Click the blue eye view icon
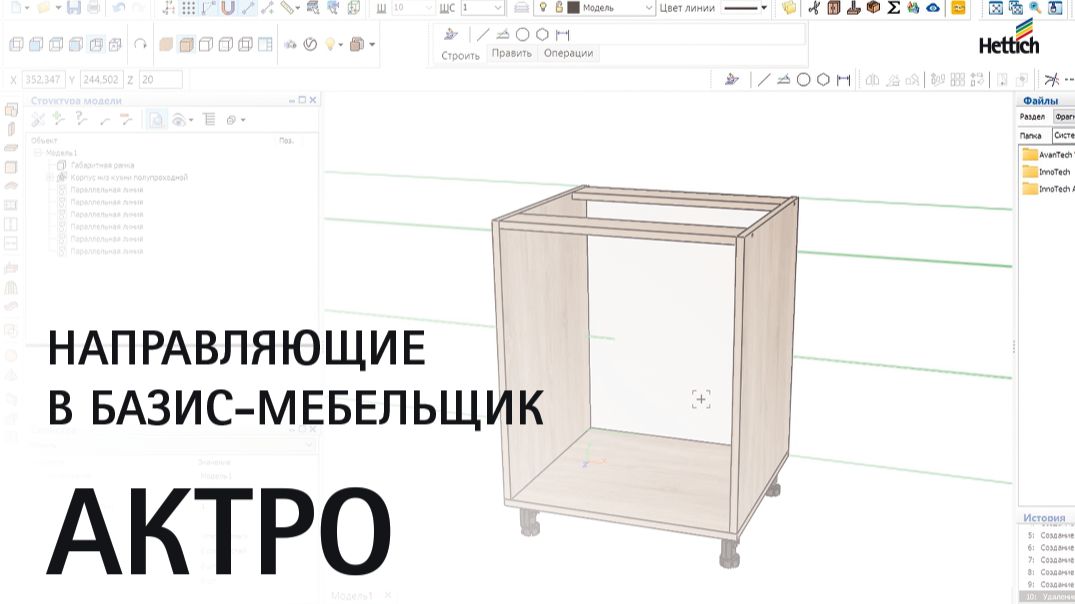 [x=933, y=8]
